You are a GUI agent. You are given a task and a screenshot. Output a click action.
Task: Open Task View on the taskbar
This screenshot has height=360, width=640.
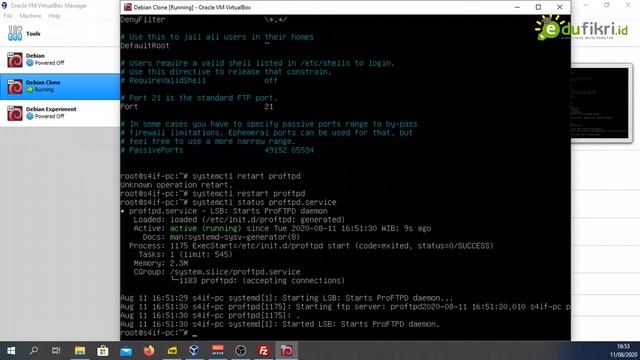[x=56, y=351]
